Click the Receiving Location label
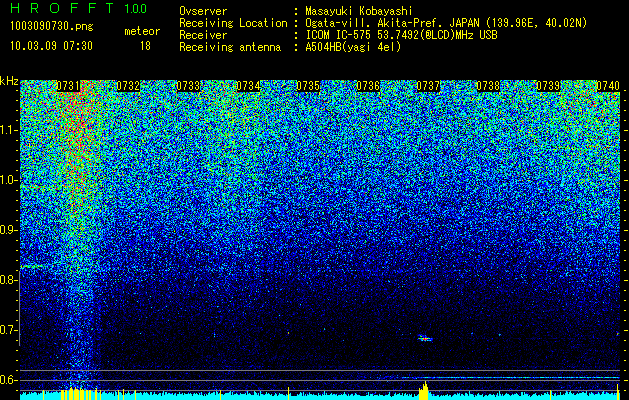Viewport: 629px width, 400px height. point(233,23)
